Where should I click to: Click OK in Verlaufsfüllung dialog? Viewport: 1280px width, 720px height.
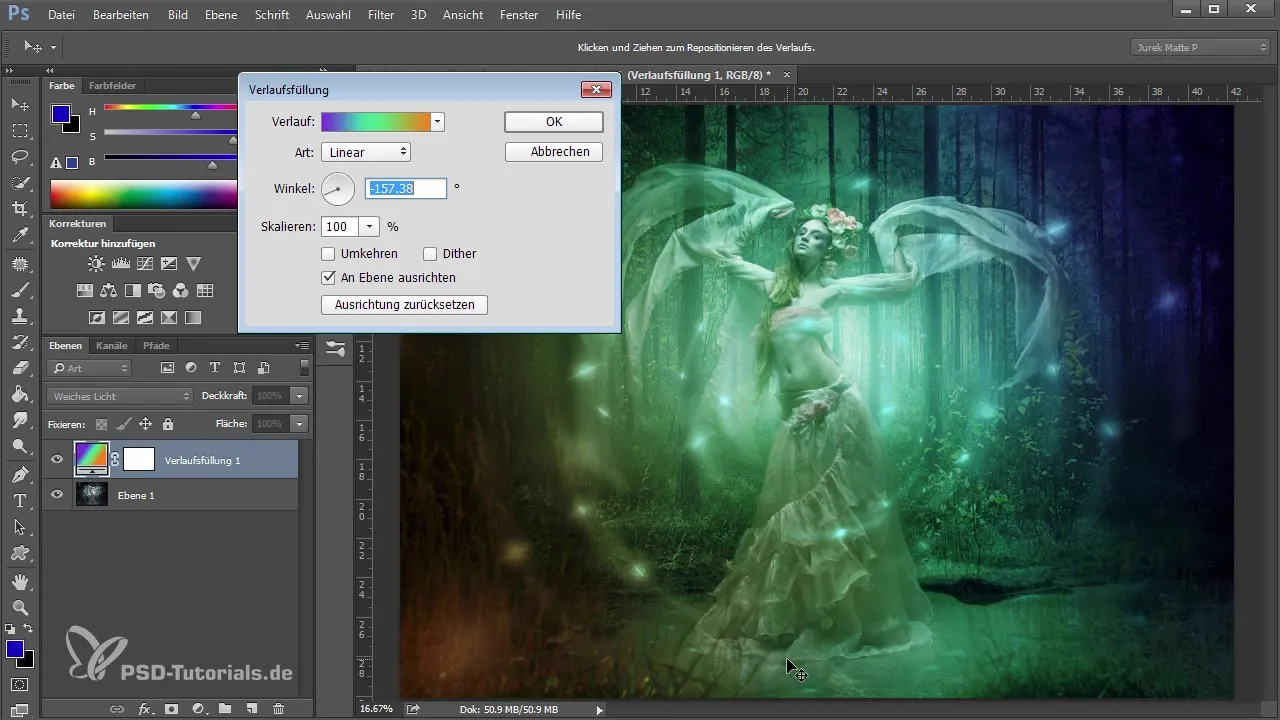[x=554, y=122]
